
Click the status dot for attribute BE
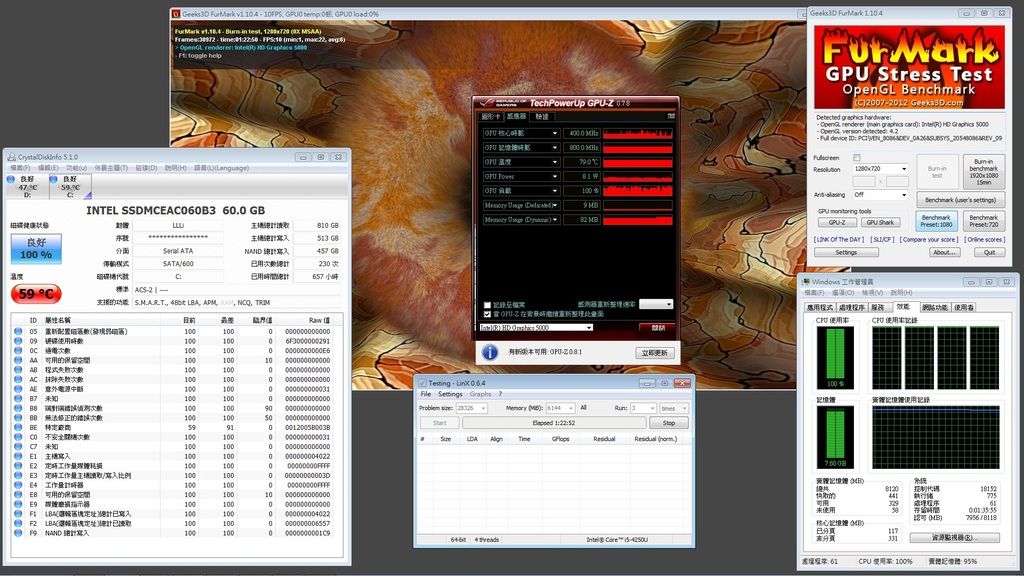[x=18, y=427]
